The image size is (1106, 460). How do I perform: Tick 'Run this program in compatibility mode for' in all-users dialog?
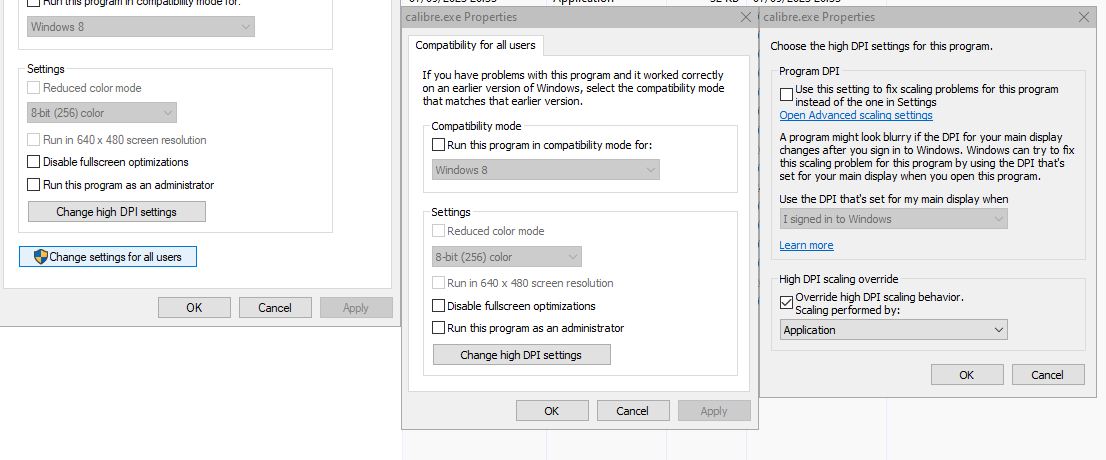coord(439,145)
